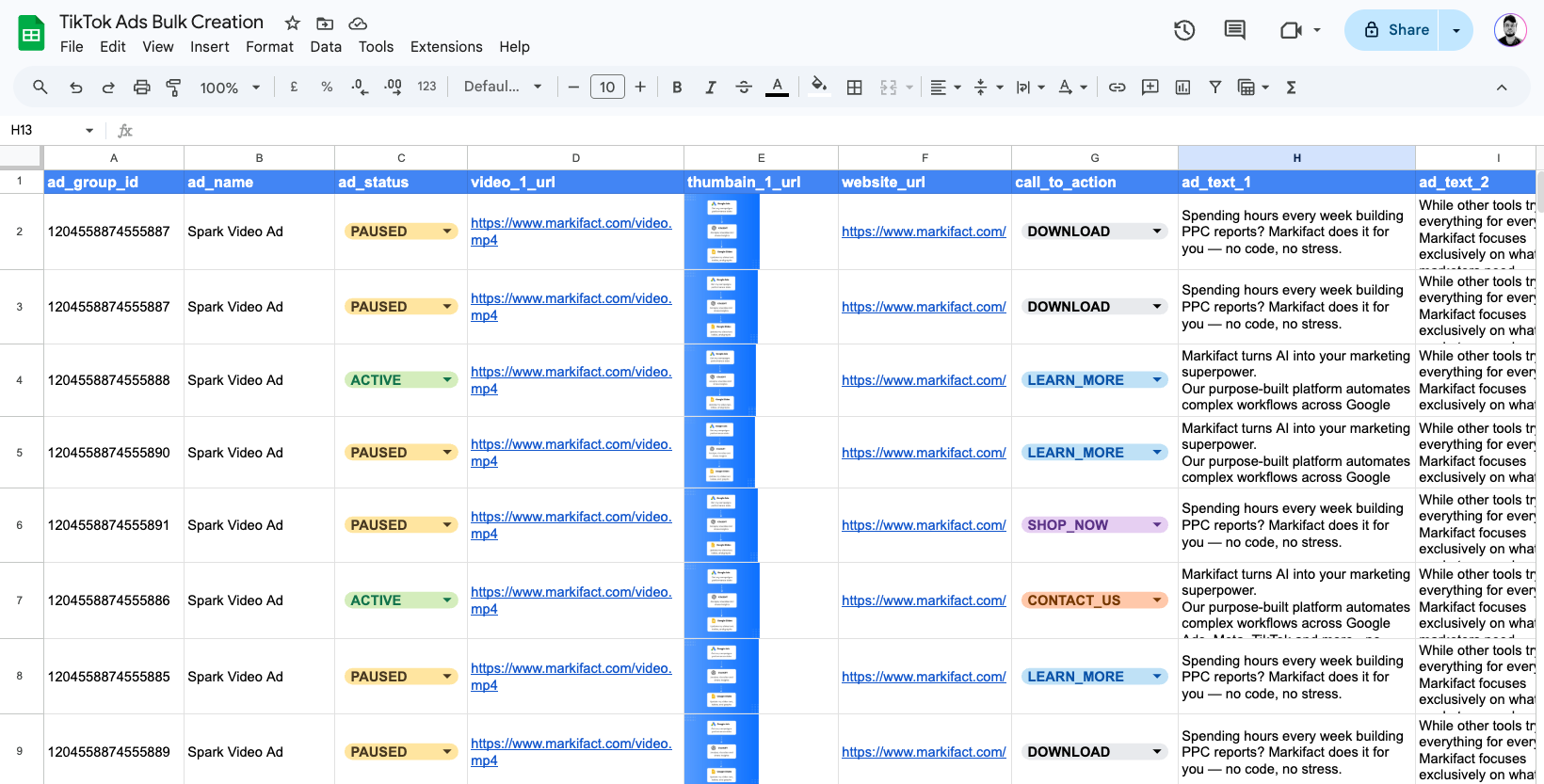Toggle strikethrough formatting
Image resolution: width=1544 pixels, height=784 pixels.
tap(744, 87)
